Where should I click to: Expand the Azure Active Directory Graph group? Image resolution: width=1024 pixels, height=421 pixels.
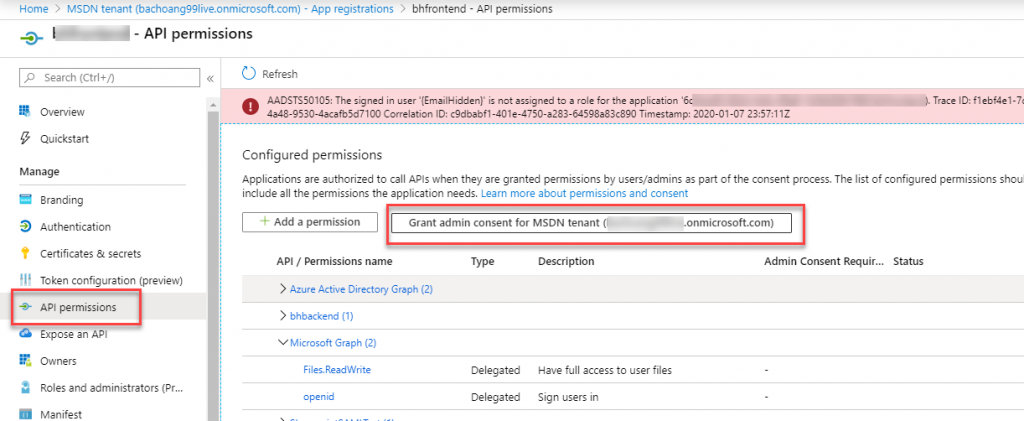point(283,288)
